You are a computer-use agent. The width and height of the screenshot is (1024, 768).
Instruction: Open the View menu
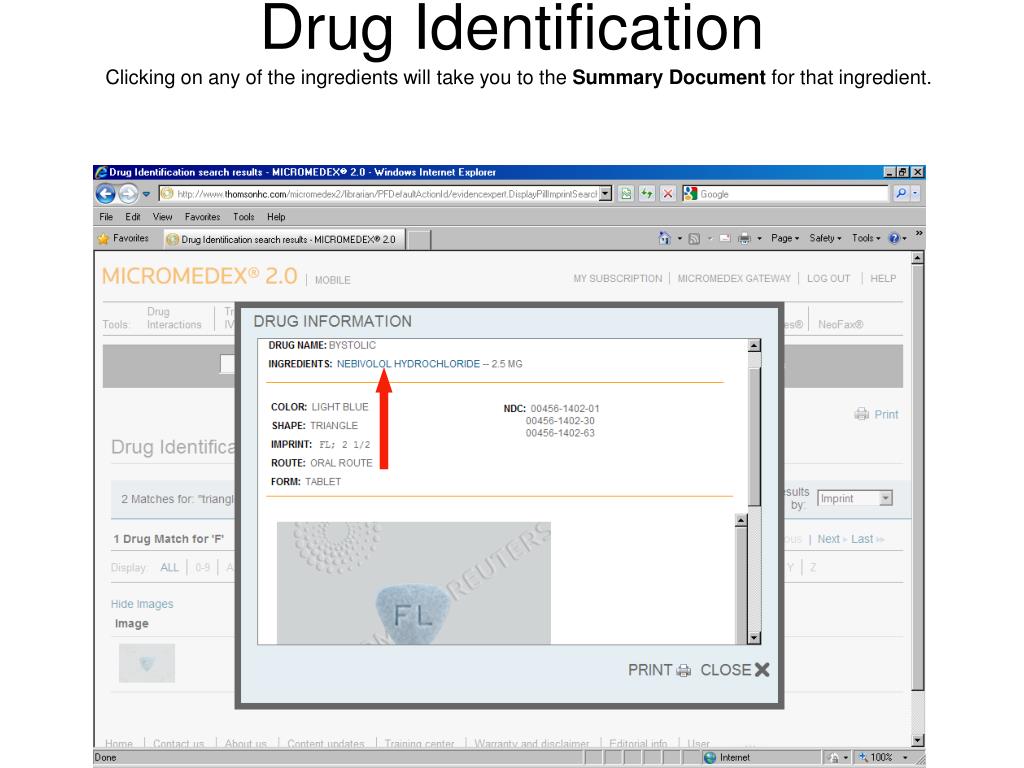[162, 217]
